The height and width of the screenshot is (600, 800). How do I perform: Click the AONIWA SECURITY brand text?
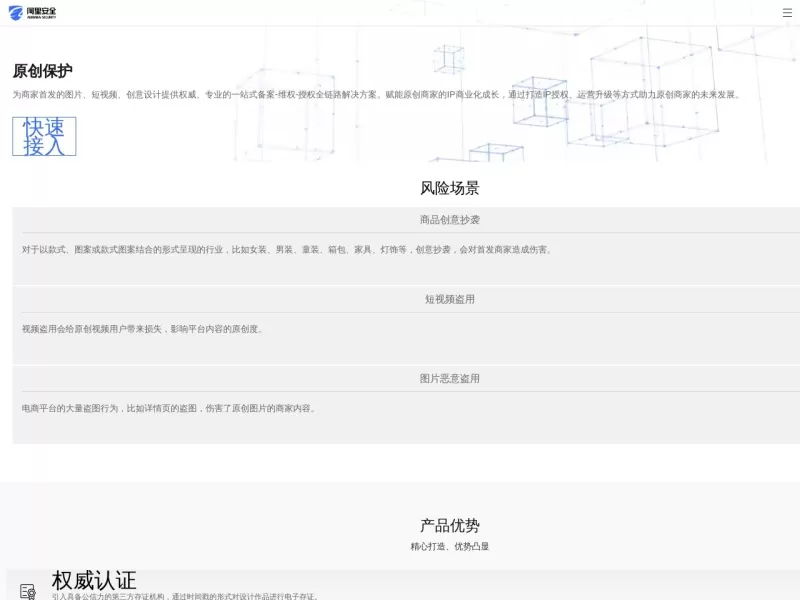[42, 16]
